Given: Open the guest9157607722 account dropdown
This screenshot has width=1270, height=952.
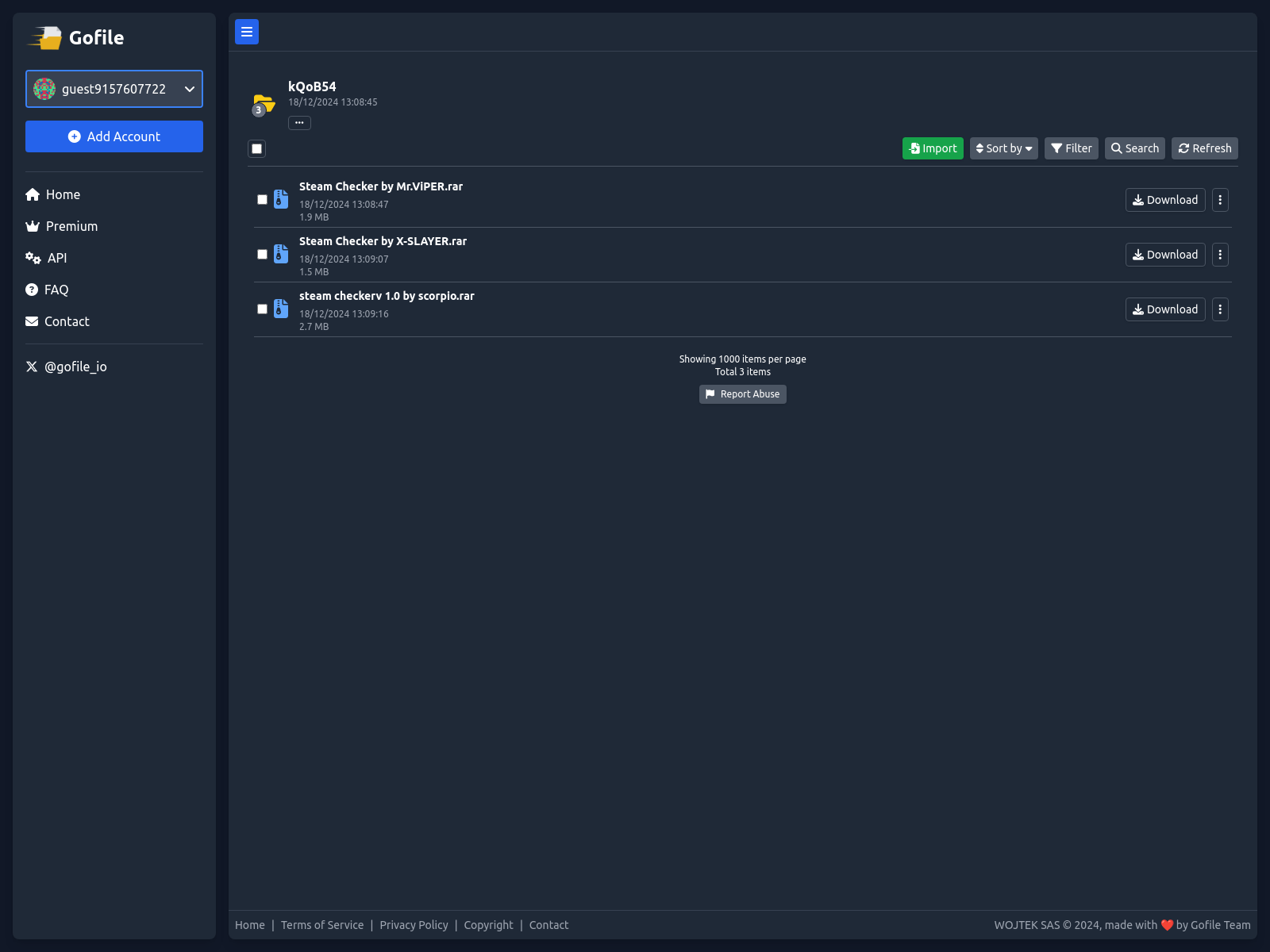Looking at the screenshot, I should [x=114, y=89].
